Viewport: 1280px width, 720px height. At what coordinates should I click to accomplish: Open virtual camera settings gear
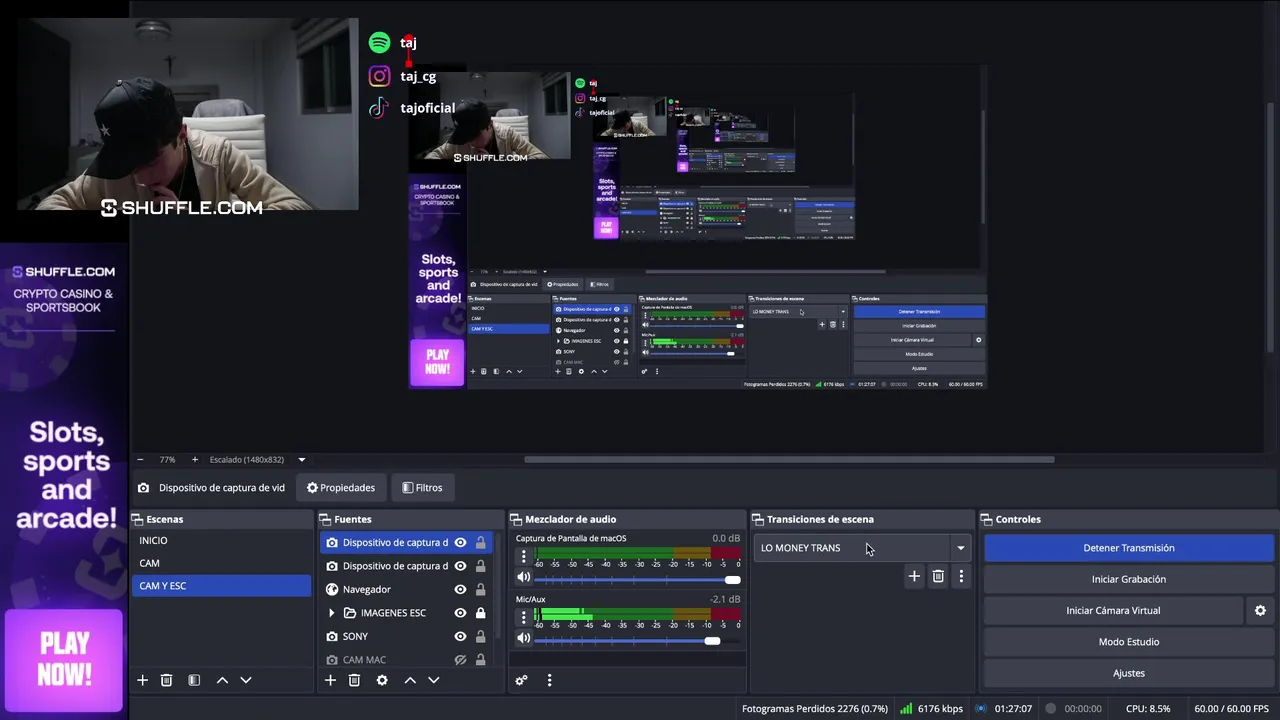coord(1260,610)
